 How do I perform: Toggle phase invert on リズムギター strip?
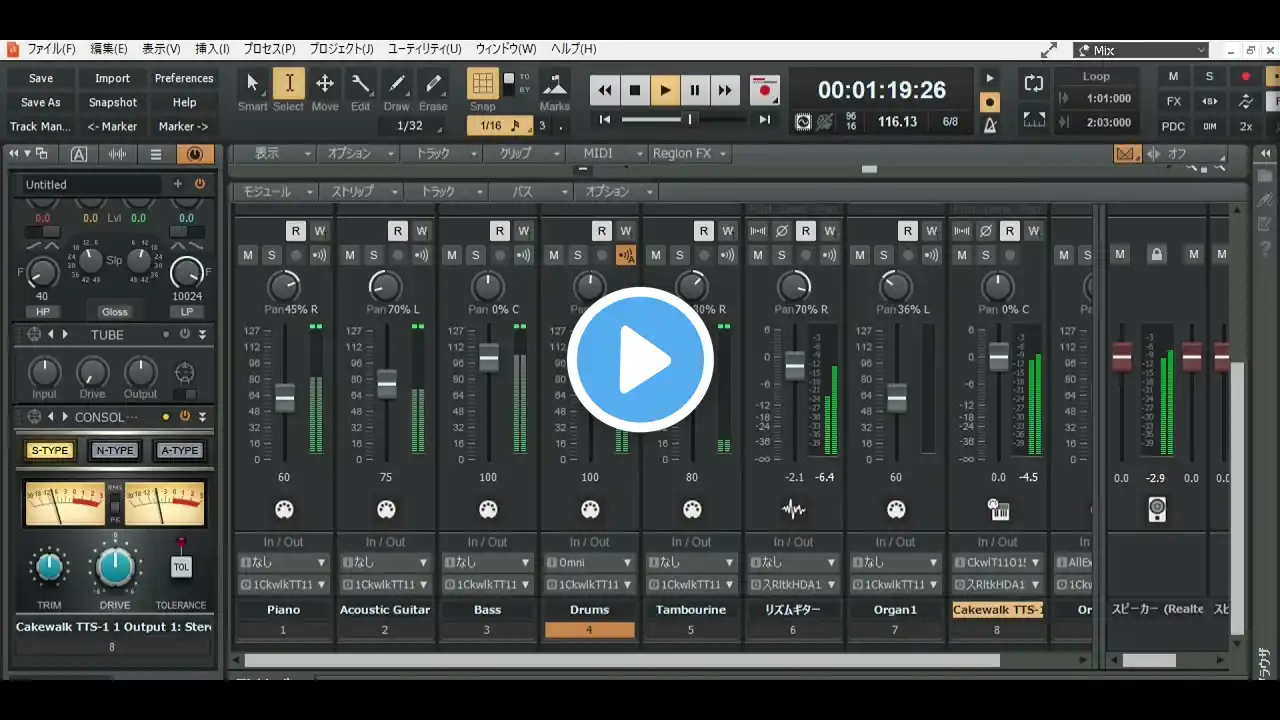(782, 231)
